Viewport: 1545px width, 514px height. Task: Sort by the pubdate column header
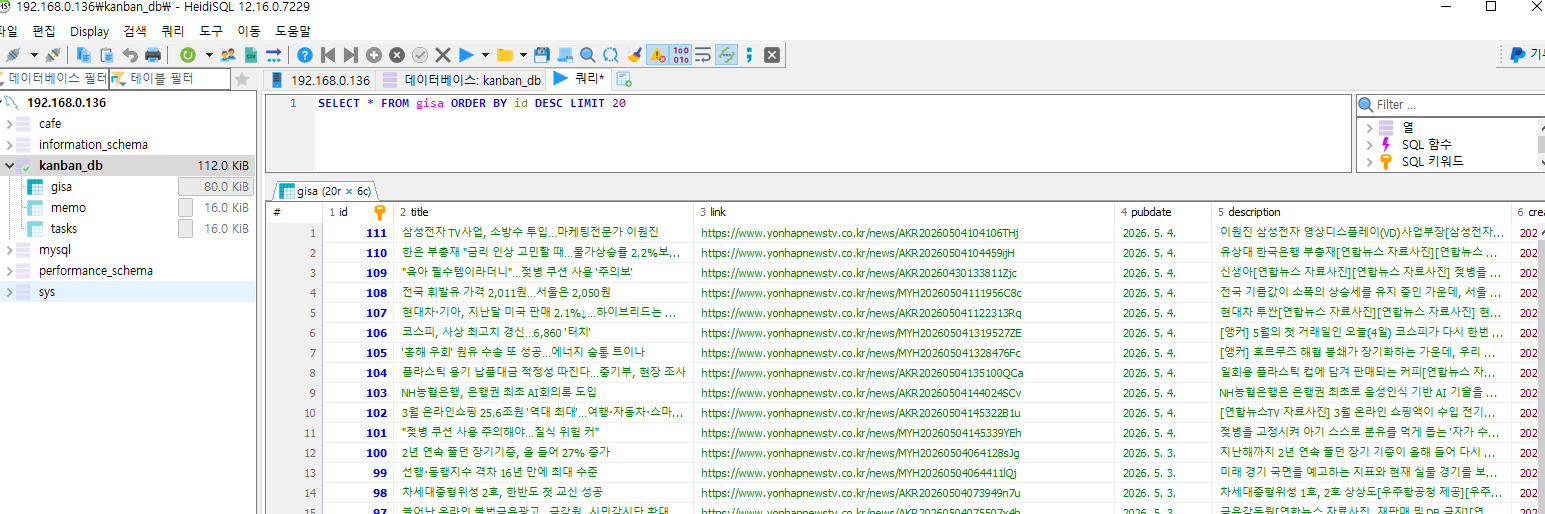[x=1163, y=212]
